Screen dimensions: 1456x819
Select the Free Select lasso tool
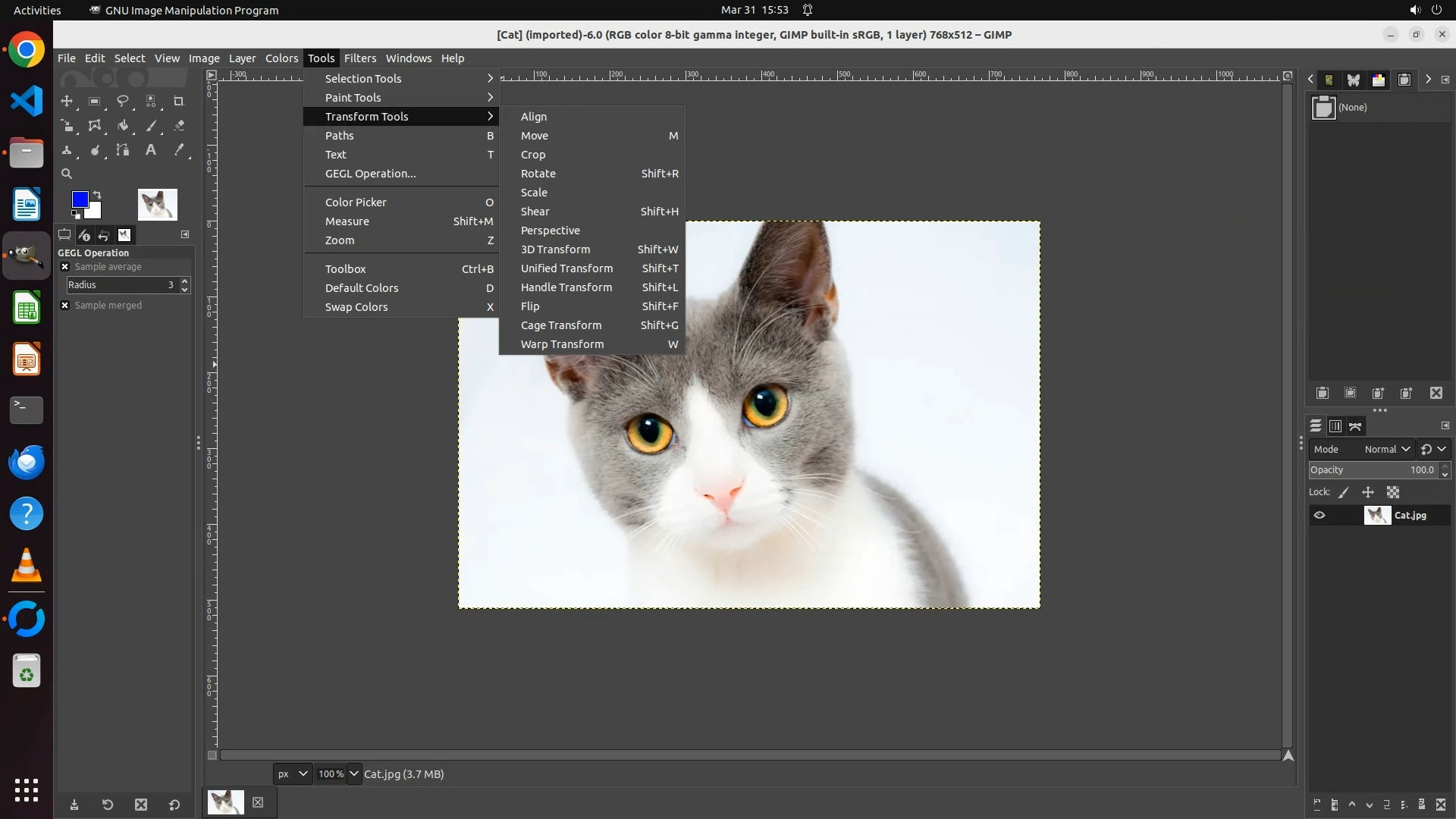(x=123, y=101)
